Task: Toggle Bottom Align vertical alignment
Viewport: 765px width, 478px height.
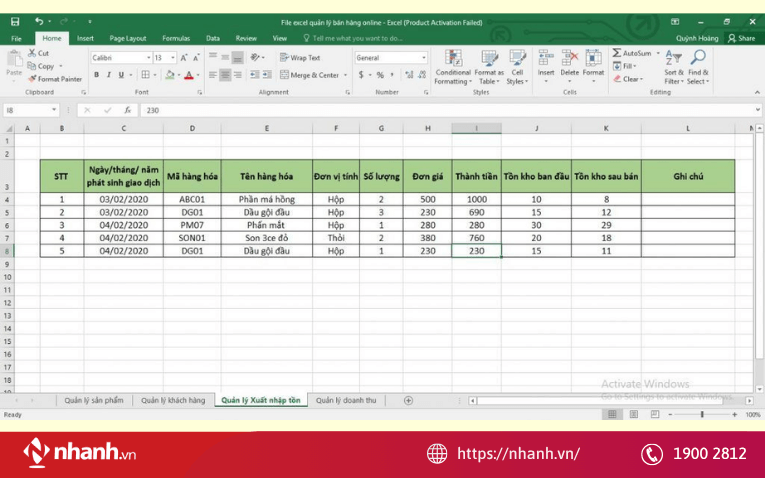Action: pyautogui.click(x=237, y=58)
